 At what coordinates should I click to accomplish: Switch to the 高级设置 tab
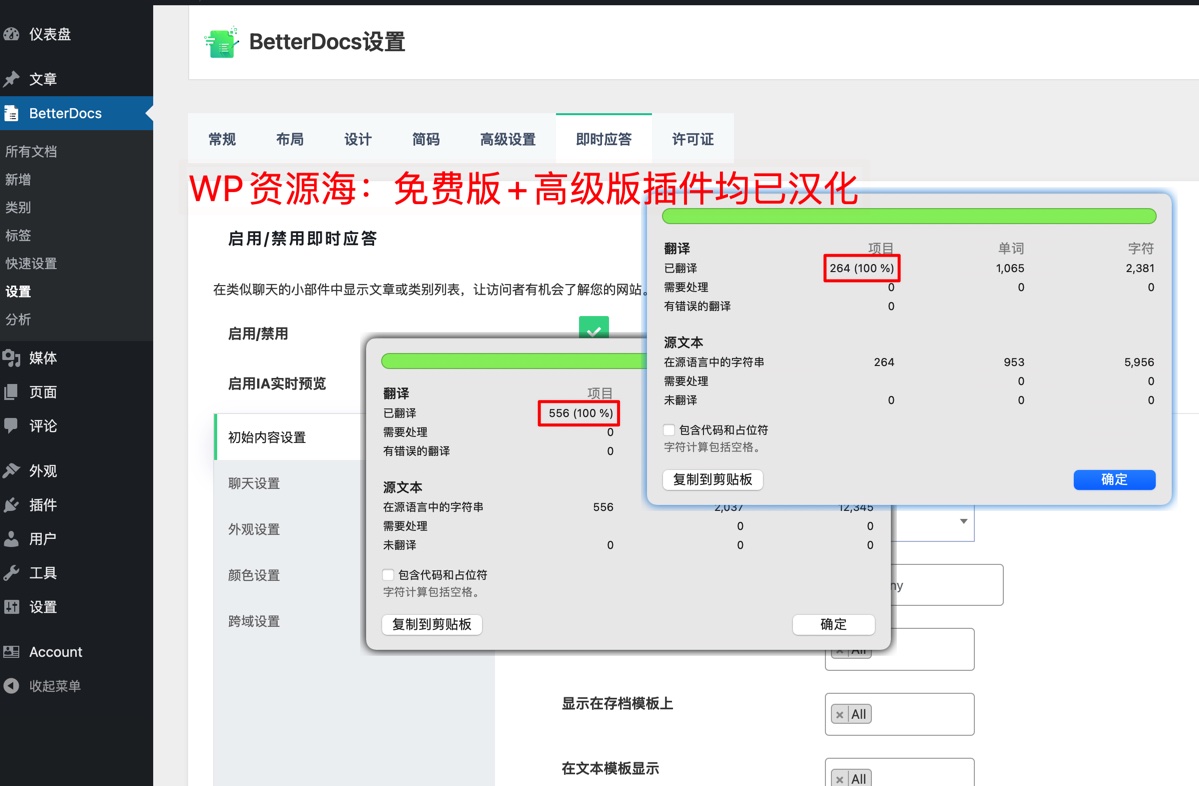point(508,139)
